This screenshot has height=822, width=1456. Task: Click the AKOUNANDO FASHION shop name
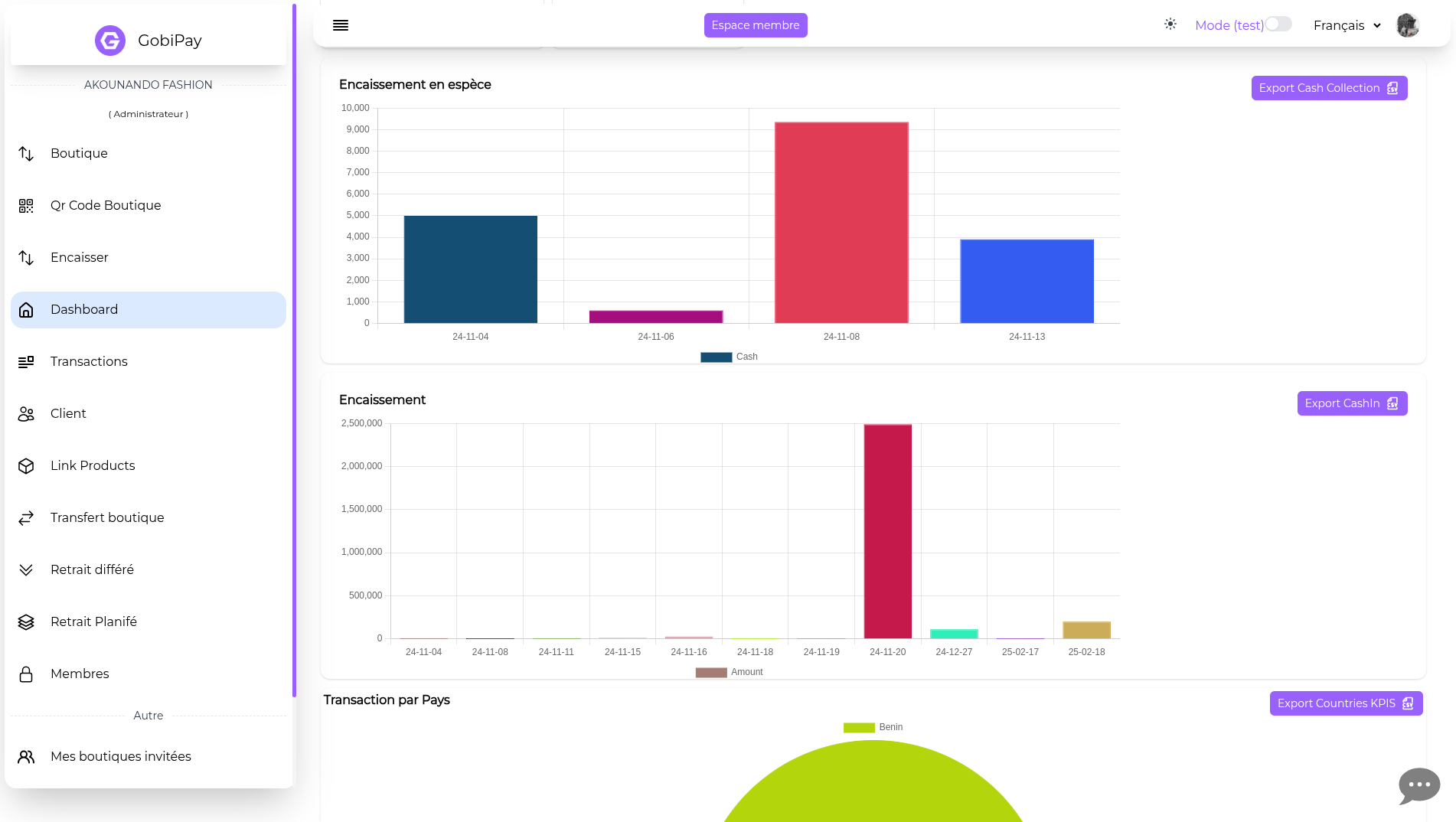(x=149, y=85)
